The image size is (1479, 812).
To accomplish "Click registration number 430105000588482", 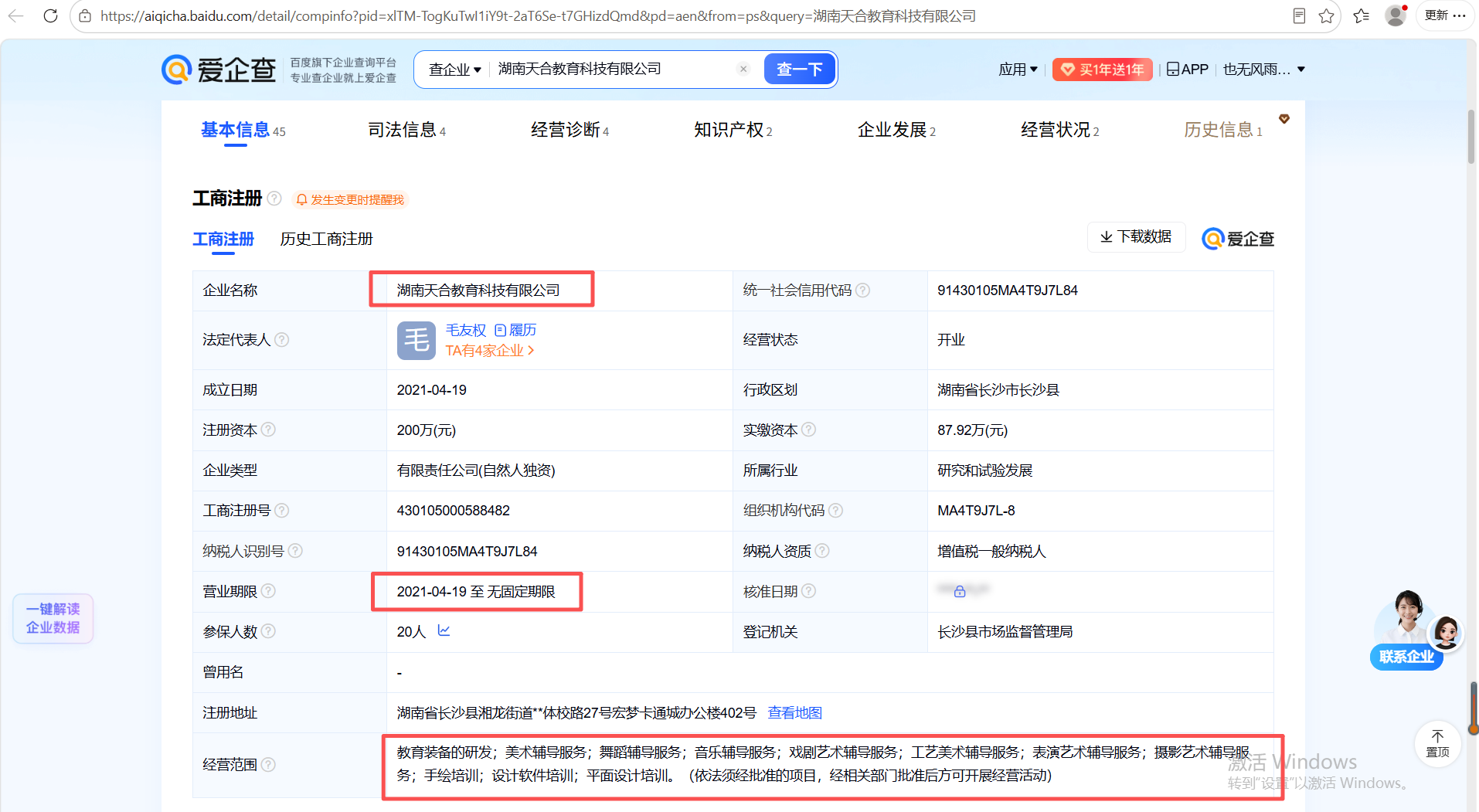I will click(x=454, y=511).
